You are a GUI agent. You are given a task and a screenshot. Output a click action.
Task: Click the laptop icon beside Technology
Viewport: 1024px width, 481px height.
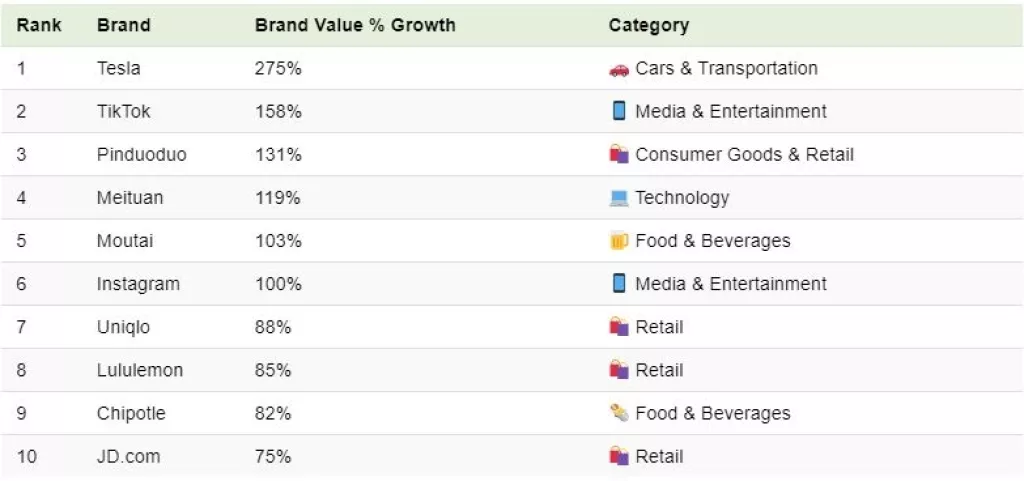619,198
